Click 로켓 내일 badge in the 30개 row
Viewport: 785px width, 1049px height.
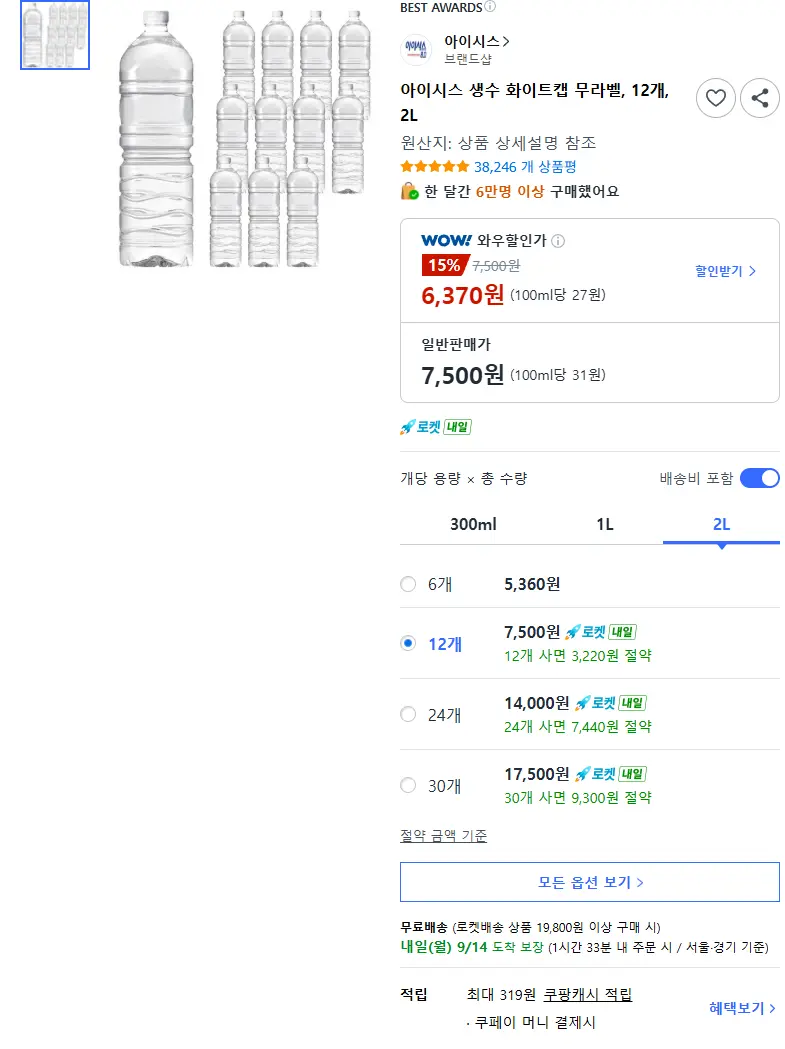coord(611,774)
